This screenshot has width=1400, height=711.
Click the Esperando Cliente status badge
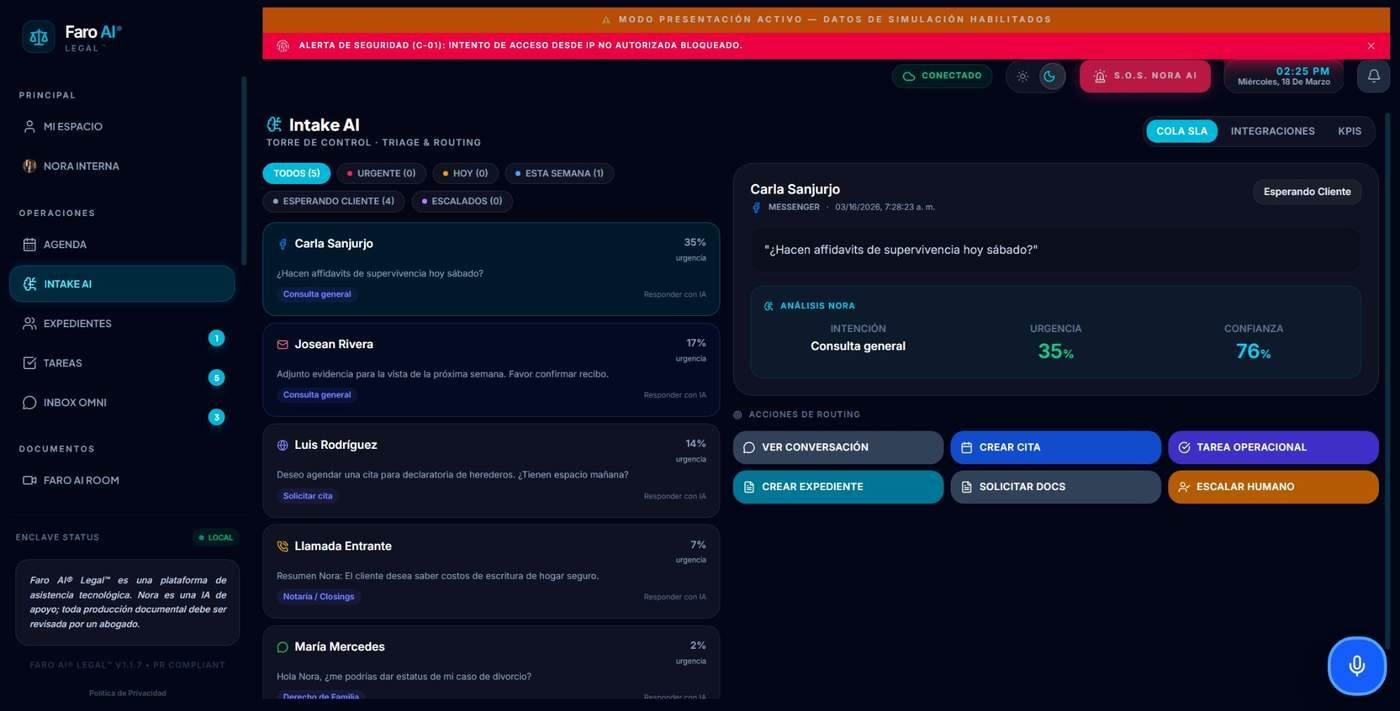click(x=1306, y=192)
